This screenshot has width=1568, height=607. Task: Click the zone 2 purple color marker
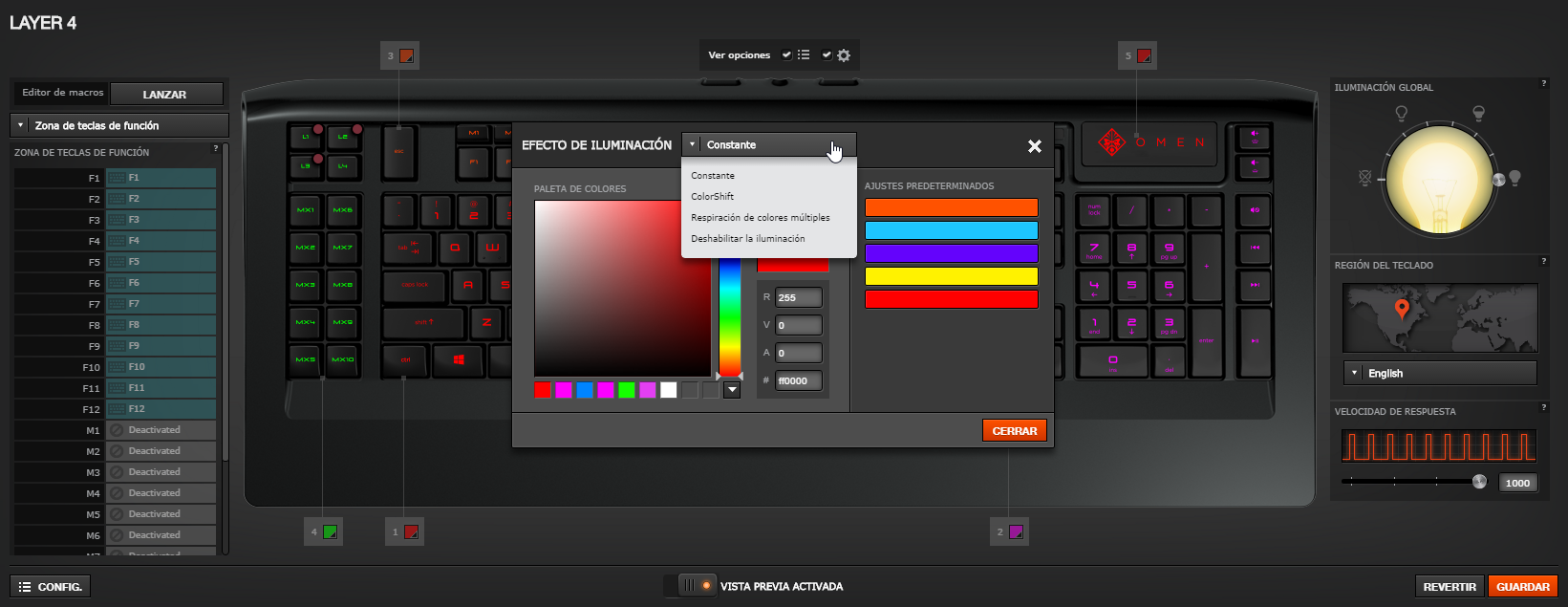tap(1017, 532)
